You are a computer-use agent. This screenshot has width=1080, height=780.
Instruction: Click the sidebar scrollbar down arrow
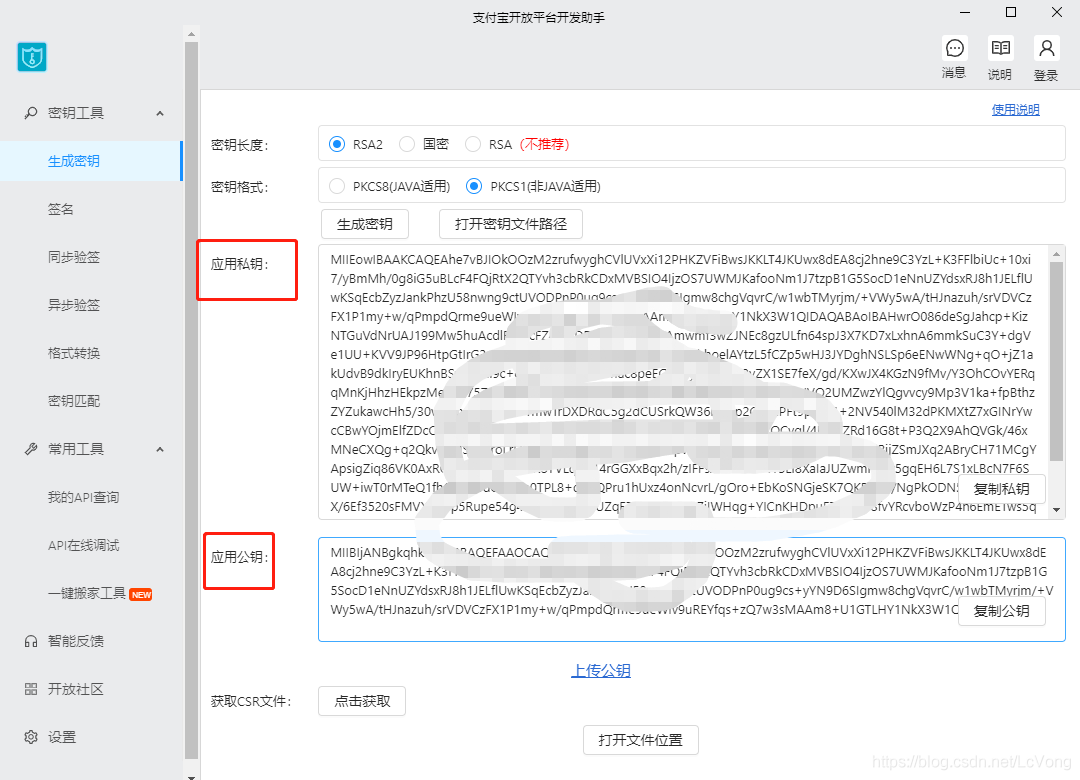click(191, 777)
